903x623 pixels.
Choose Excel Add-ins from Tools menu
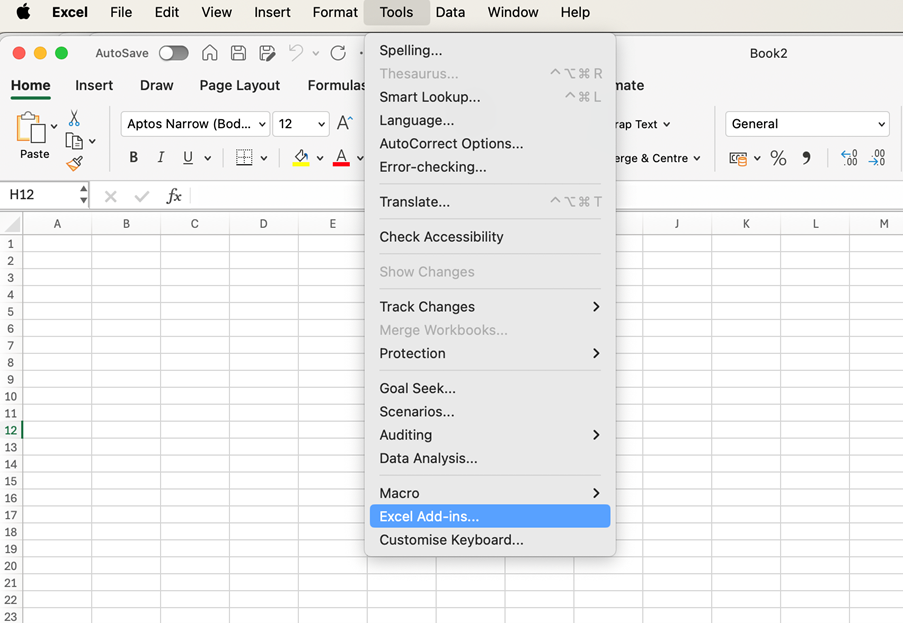point(429,516)
